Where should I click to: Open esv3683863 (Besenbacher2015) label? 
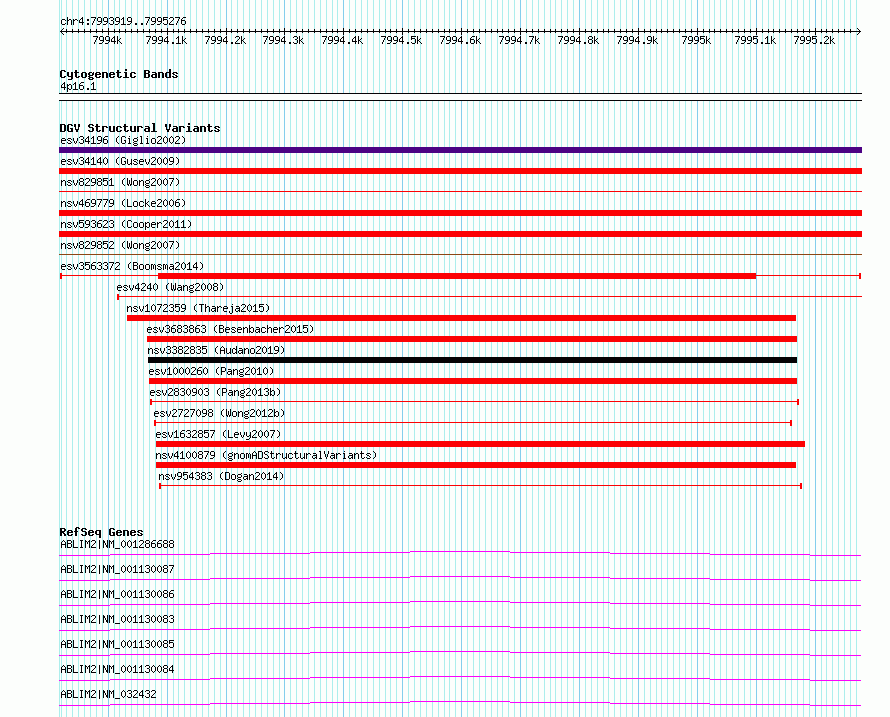230,329
